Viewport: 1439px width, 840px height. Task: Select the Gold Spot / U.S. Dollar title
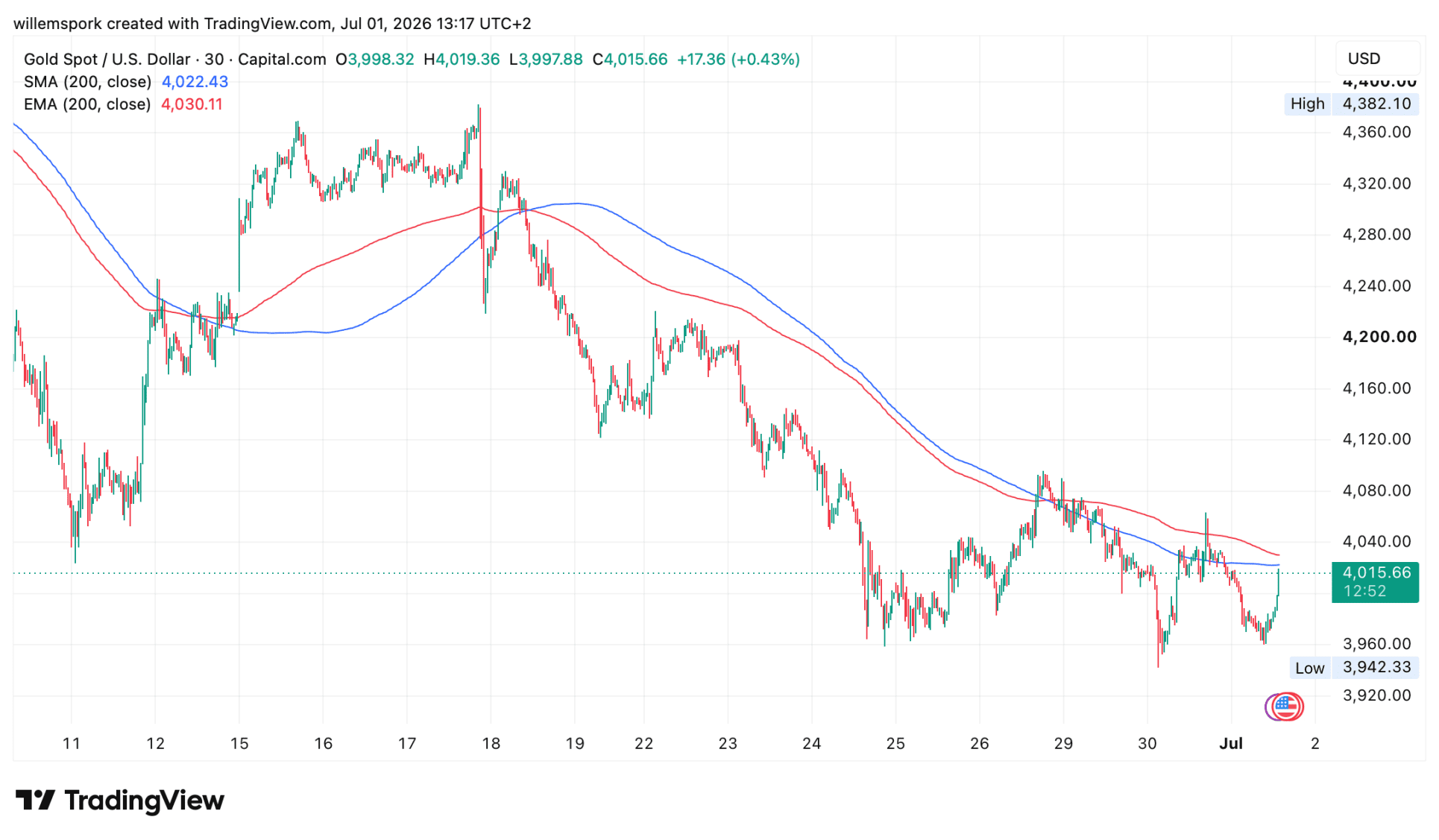click(x=107, y=60)
